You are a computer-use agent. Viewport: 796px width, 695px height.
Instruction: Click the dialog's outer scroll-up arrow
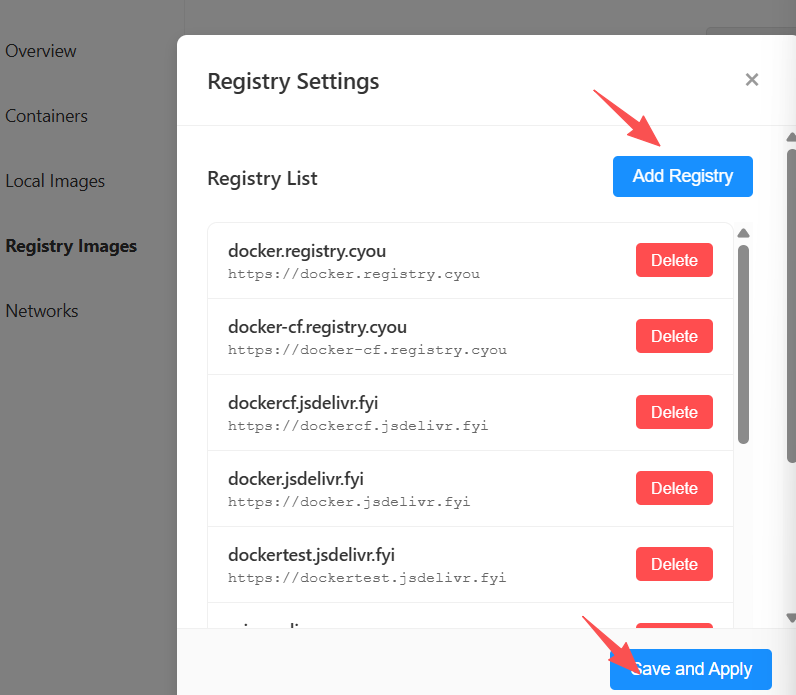tap(791, 137)
